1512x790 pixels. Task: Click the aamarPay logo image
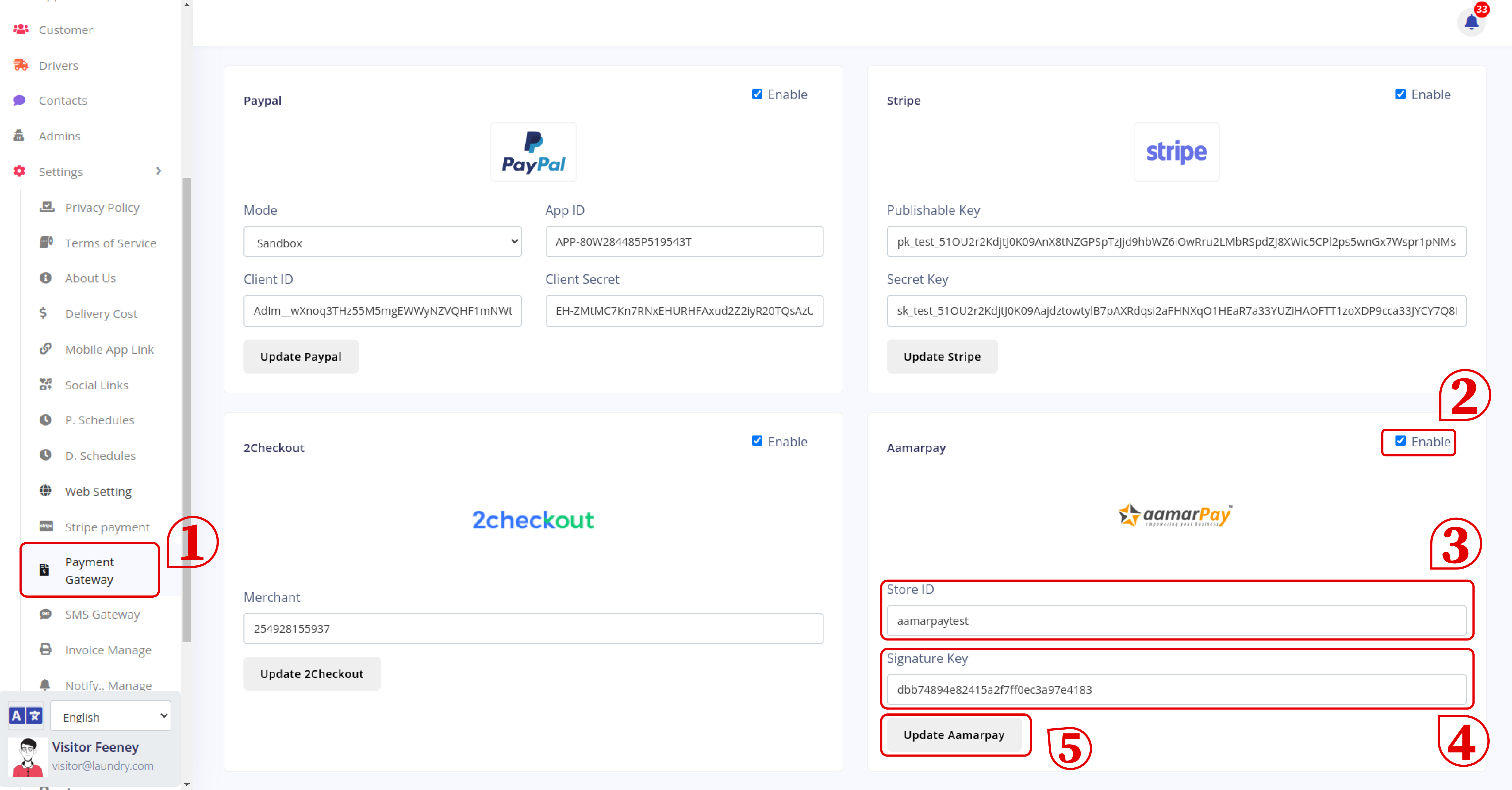[x=1176, y=515]
